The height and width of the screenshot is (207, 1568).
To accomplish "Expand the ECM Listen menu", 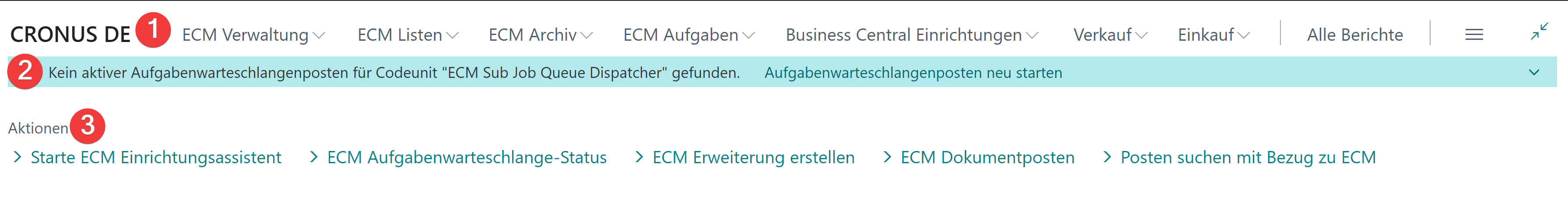I will [x=407, y=35].
